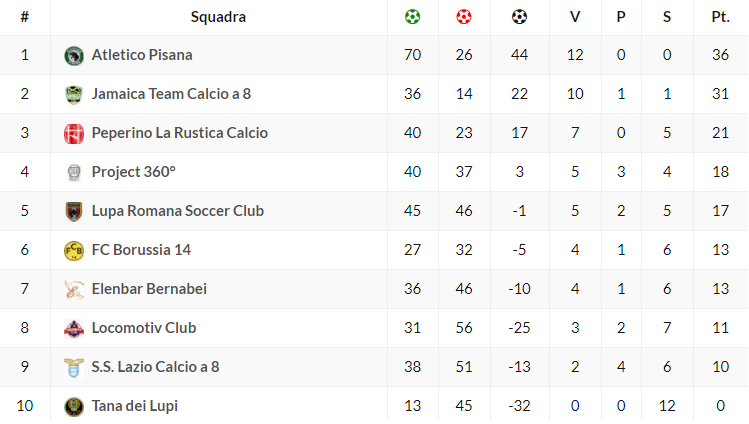749x424 pixels.
Task: Click the Pt. points column header
Action: coord(720,17)
